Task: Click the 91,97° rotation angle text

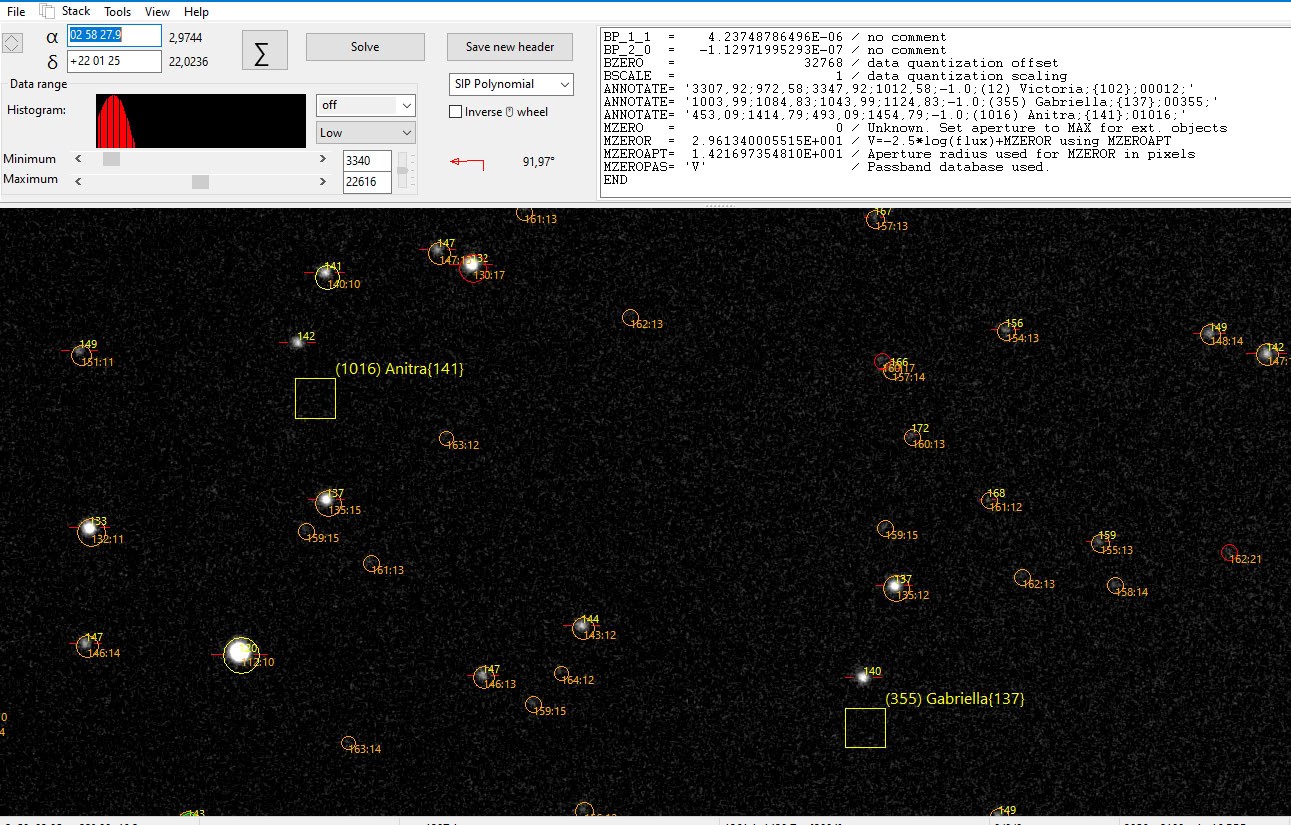Action: coord(539,161)
